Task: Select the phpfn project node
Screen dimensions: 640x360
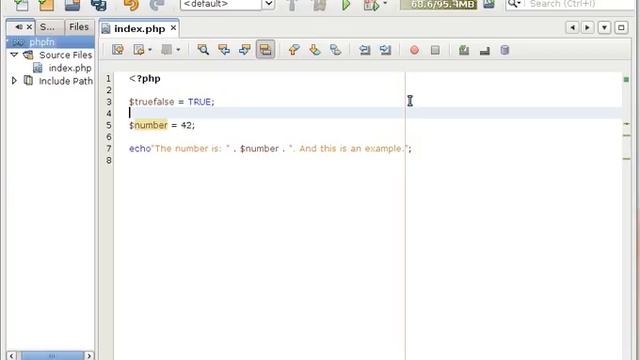Action: tap(42, 42)
